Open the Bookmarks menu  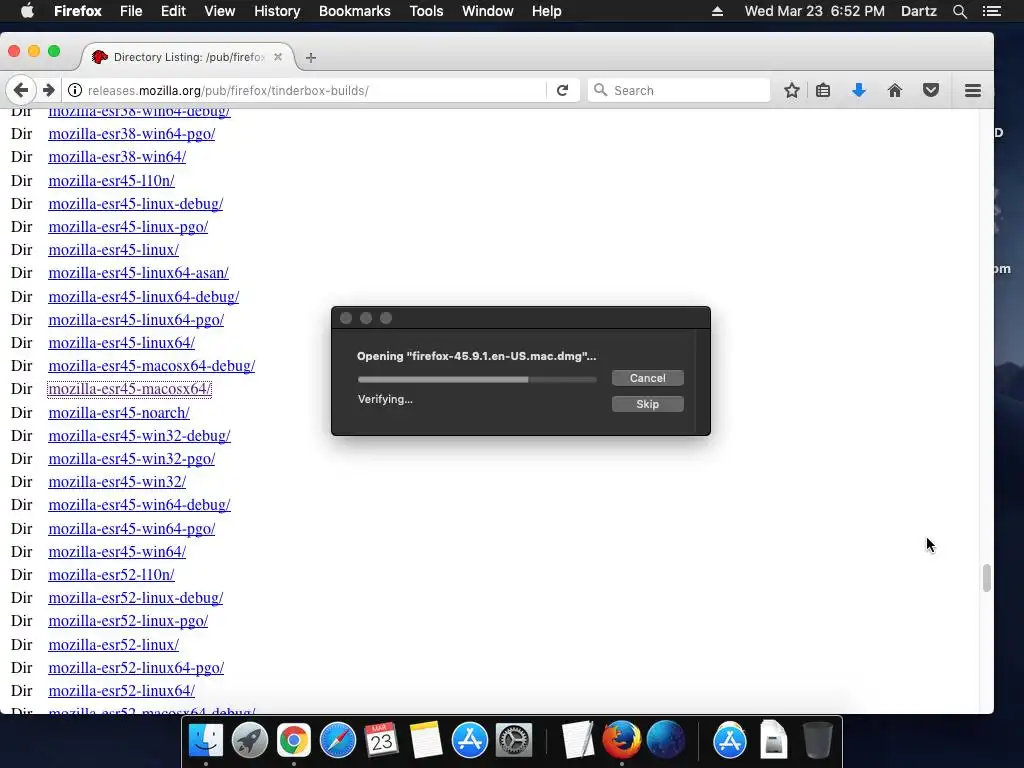click(355, 11)
